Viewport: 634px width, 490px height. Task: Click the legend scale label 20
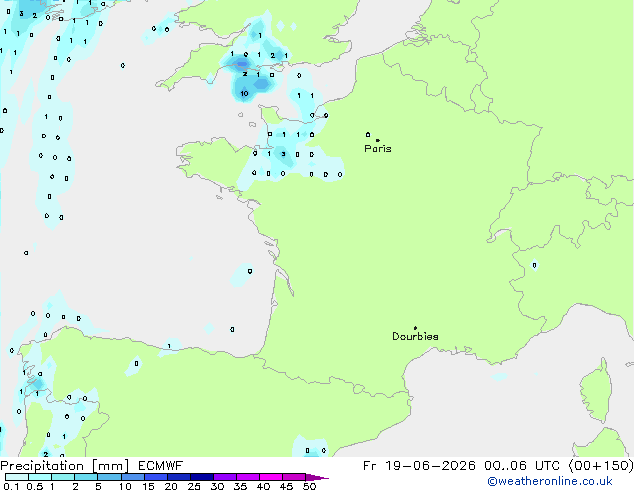pos(171,486)
